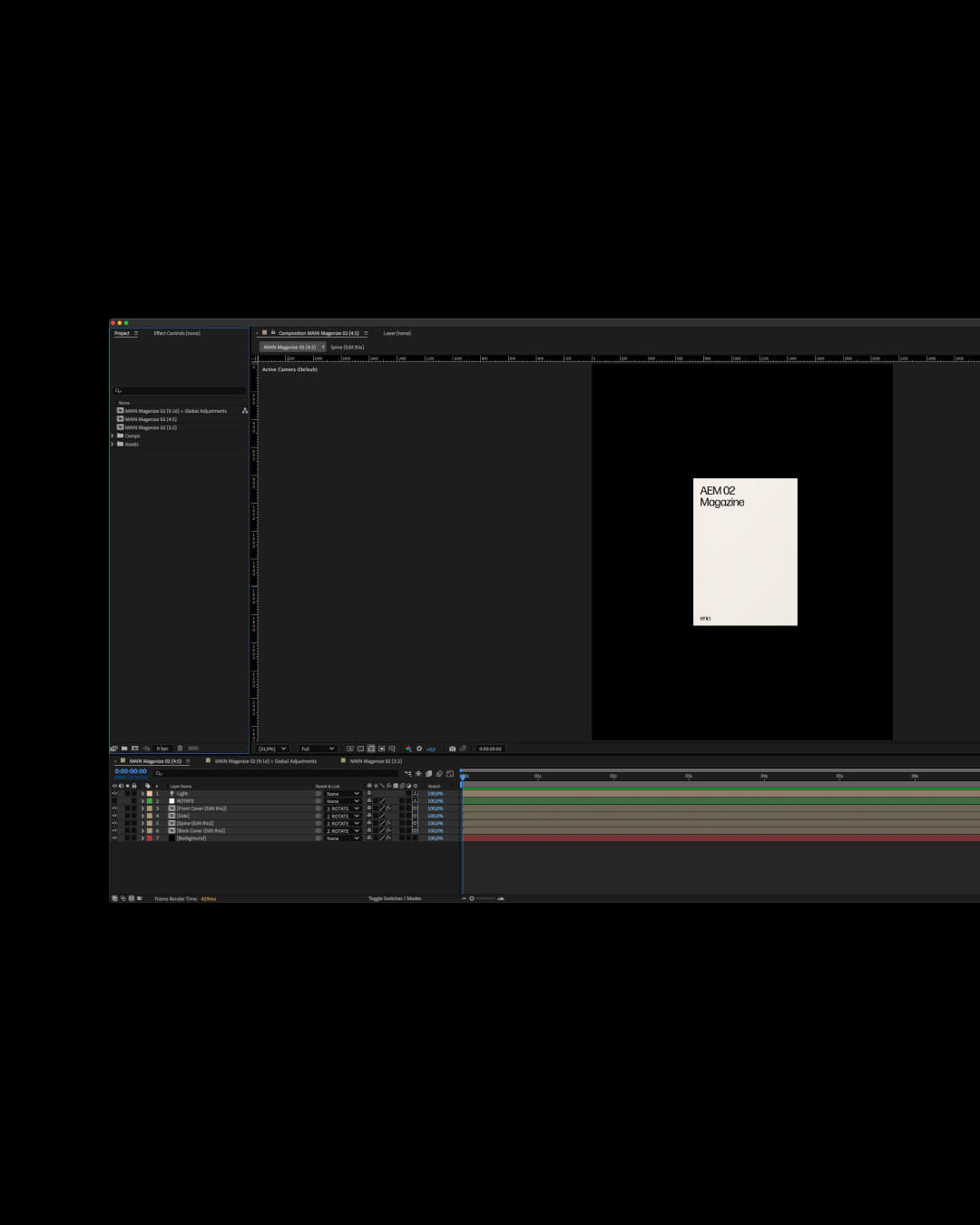Select the Spine (Edit this) breadcrumb in the viewer
Screen dimensions: 980x1225
coord(347,347)
